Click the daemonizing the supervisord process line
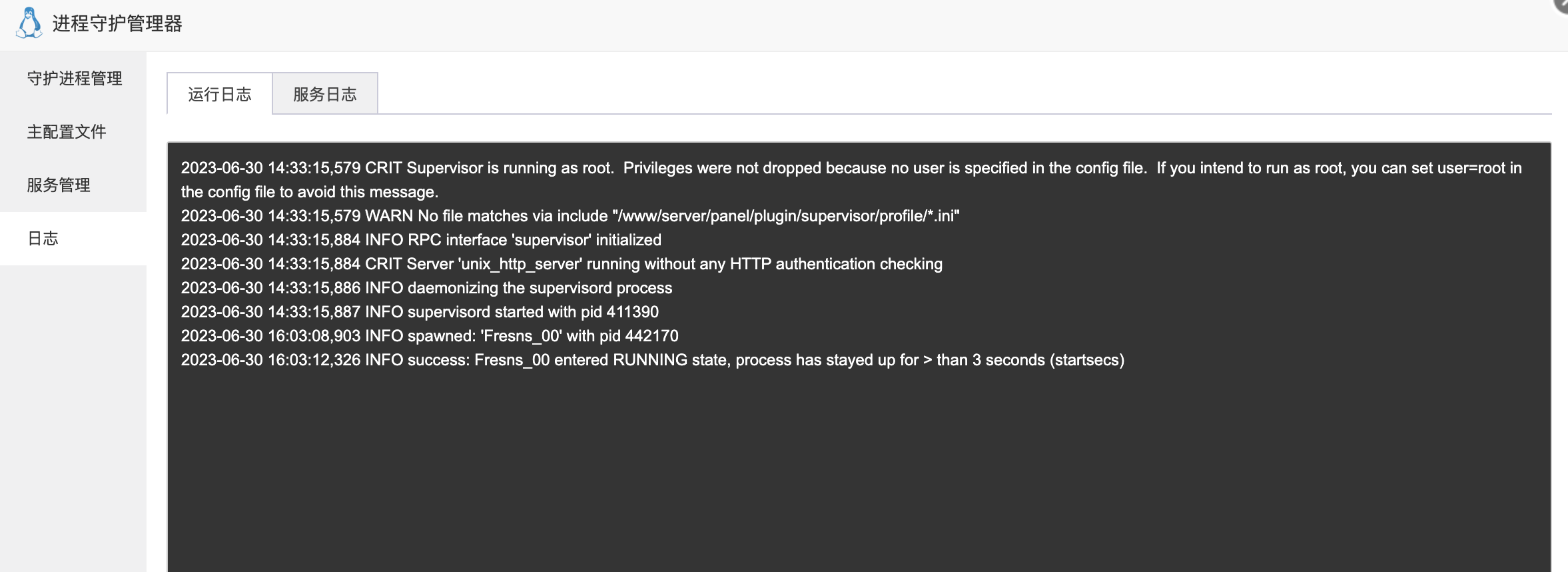1568x572 pixels. pyautogui.click(x=426, y=288)
